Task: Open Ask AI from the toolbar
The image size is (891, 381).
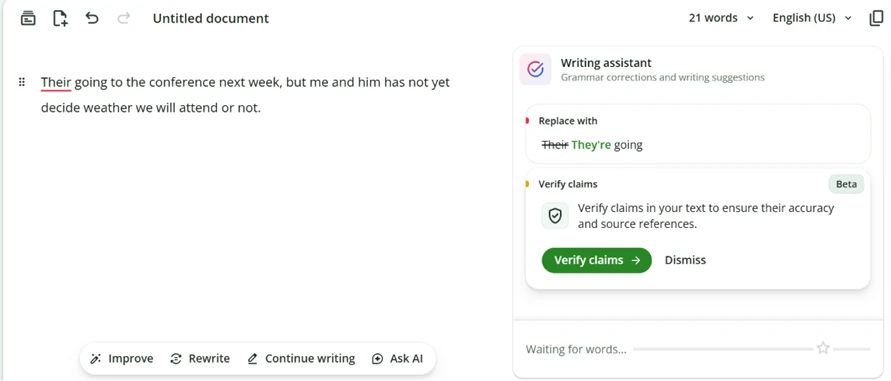Action: click(397, 359)
